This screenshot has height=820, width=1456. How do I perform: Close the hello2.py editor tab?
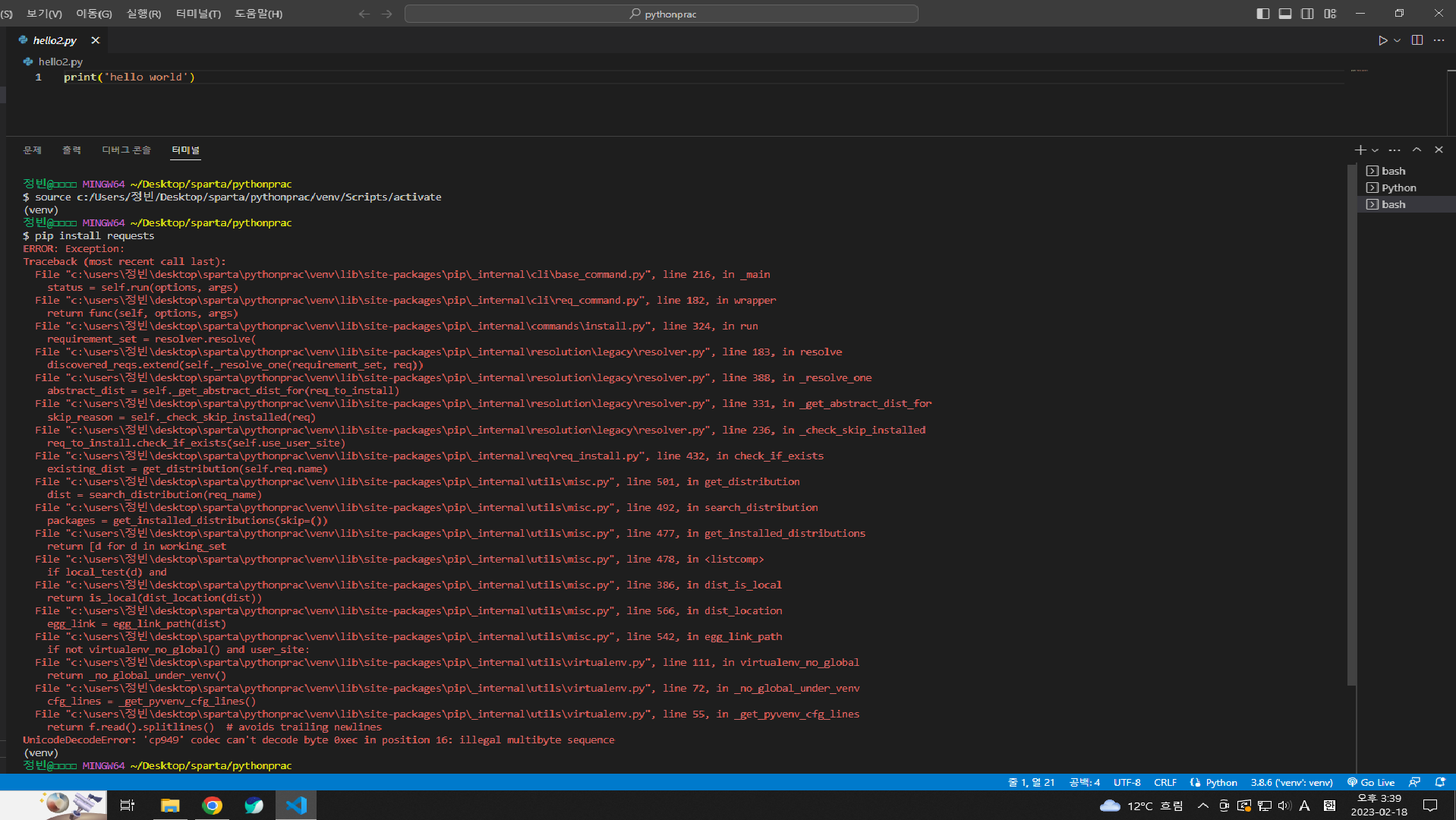click(95, 40)
